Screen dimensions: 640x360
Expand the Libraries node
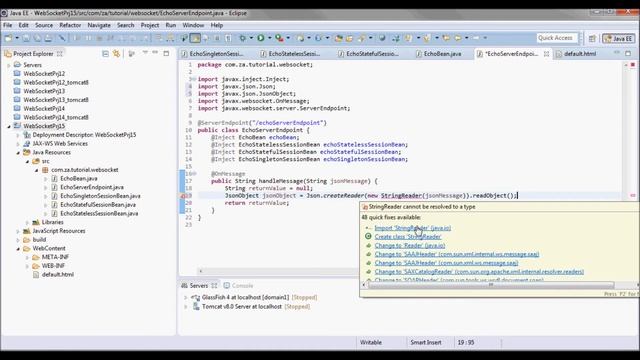coord(27,222)
